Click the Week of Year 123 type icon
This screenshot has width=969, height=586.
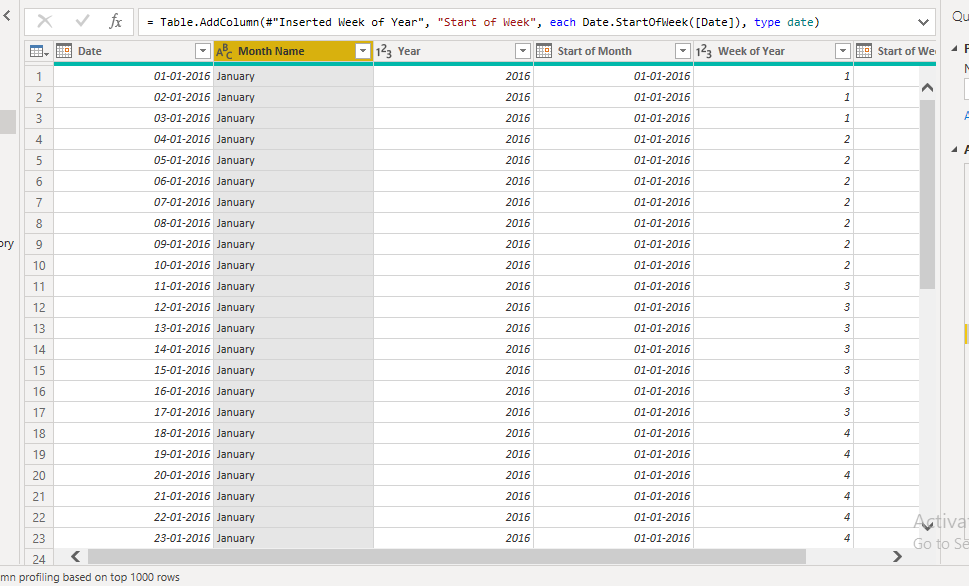pos(704,51)
